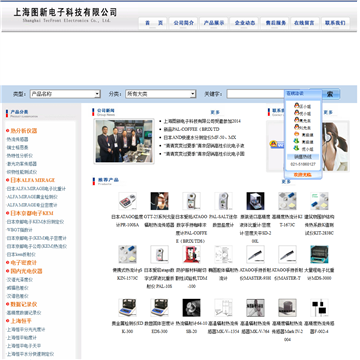Select the 上海恒平水分快速测定仪 link

pyautogui.click(x=30, y=354)
